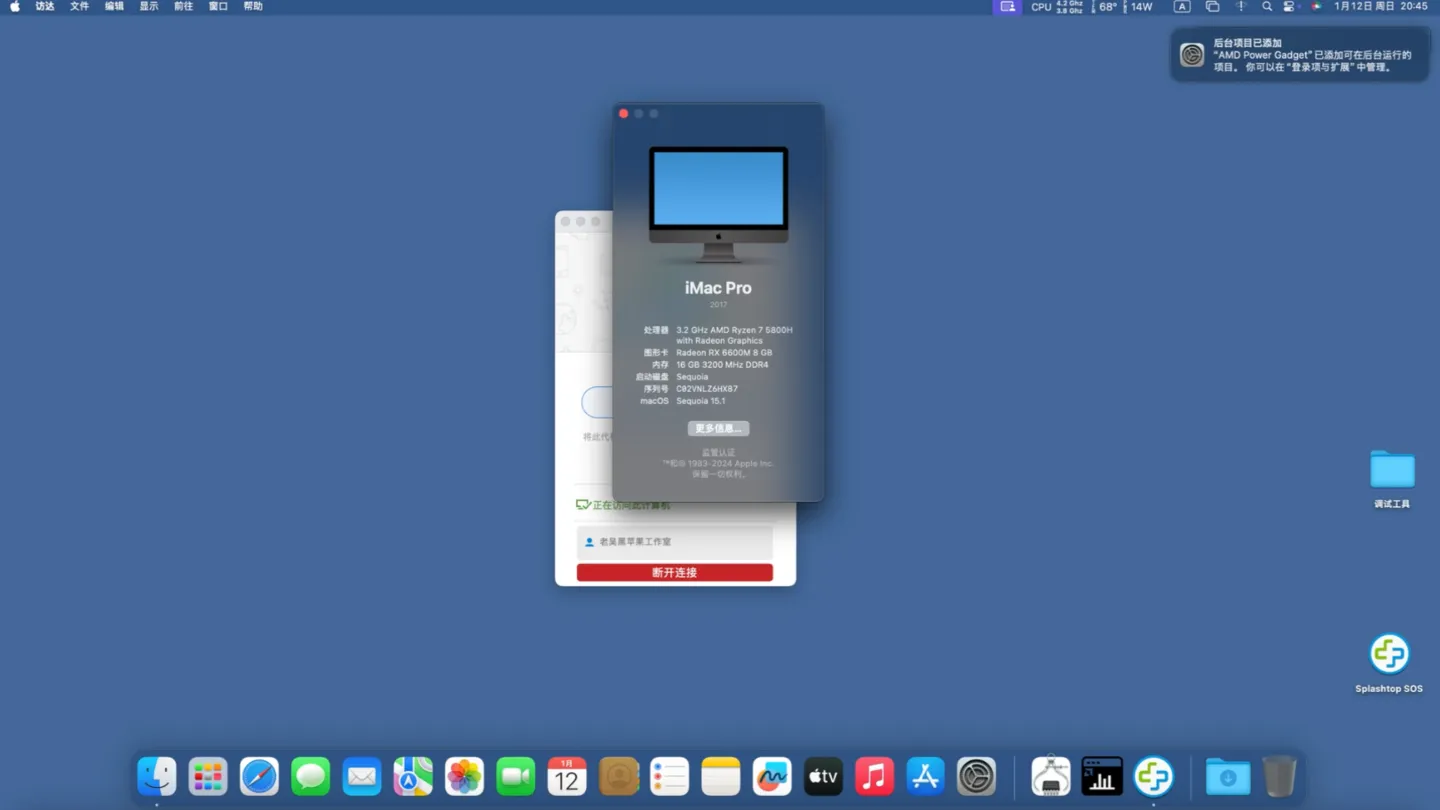
Task: Open the Splashtop SOS desktop icon
Action: pos(1389,656)
